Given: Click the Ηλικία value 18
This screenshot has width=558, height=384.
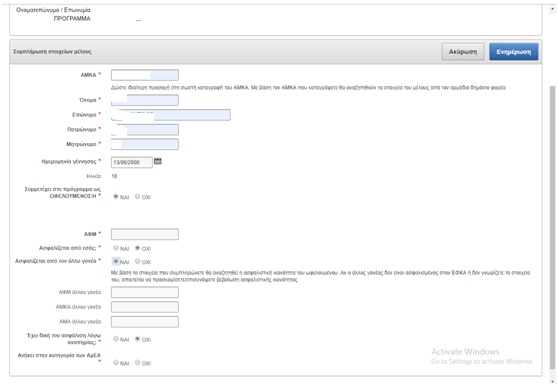Looking at the screenshot, I should click(114, 176).
